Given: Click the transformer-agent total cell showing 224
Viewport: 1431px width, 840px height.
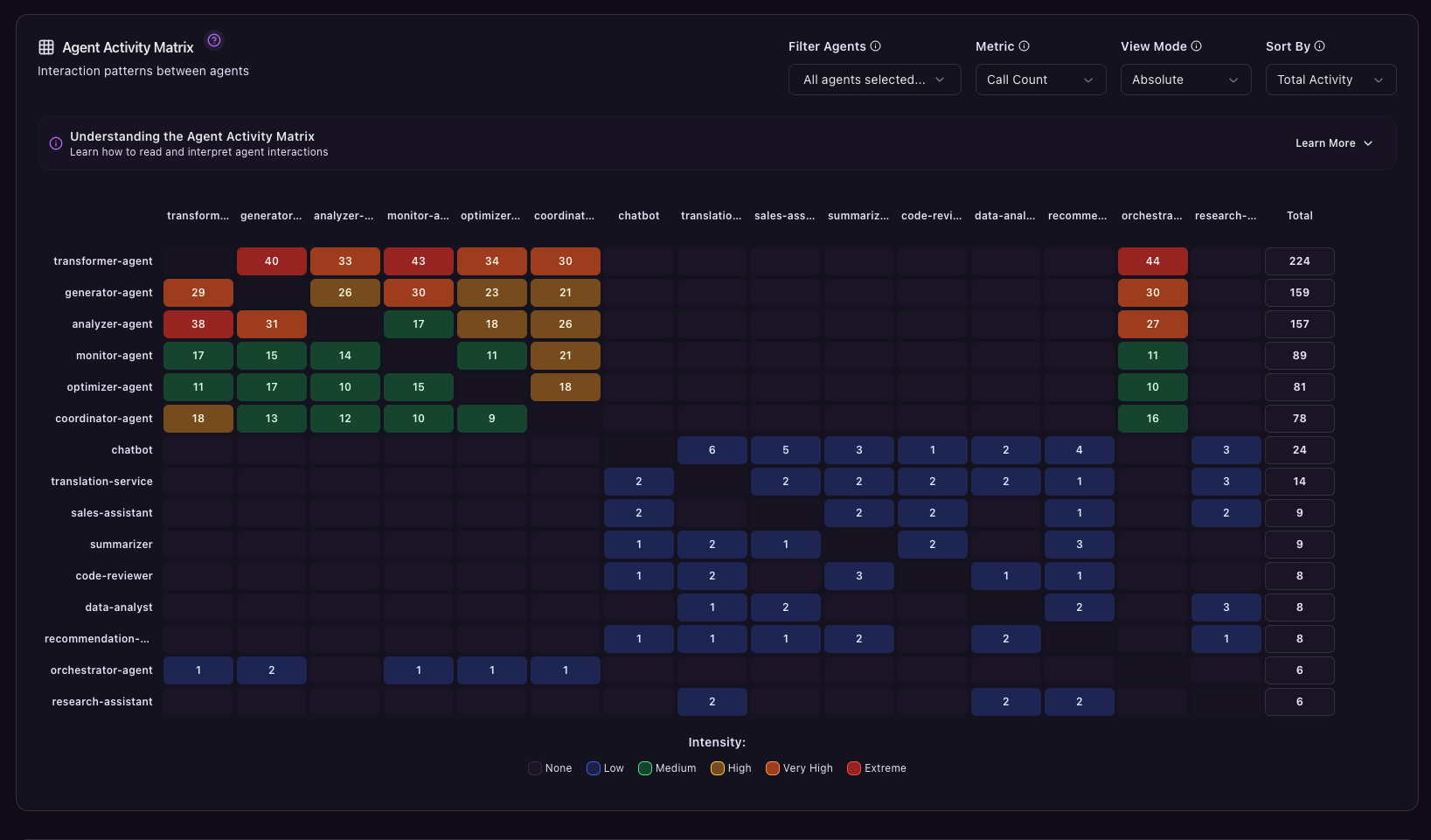Looking at the screenshot, I should coord(1299,261).
